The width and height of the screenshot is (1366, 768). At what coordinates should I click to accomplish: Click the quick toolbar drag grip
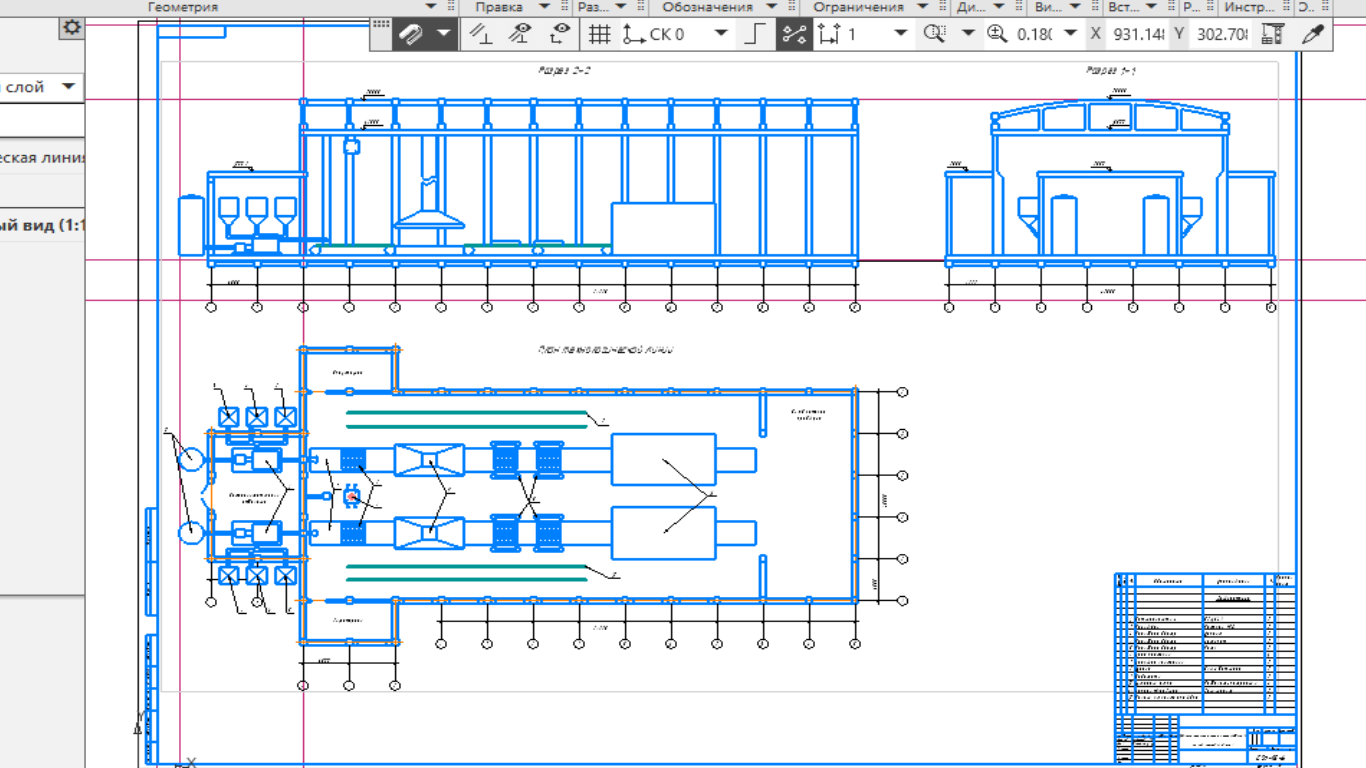381,25
